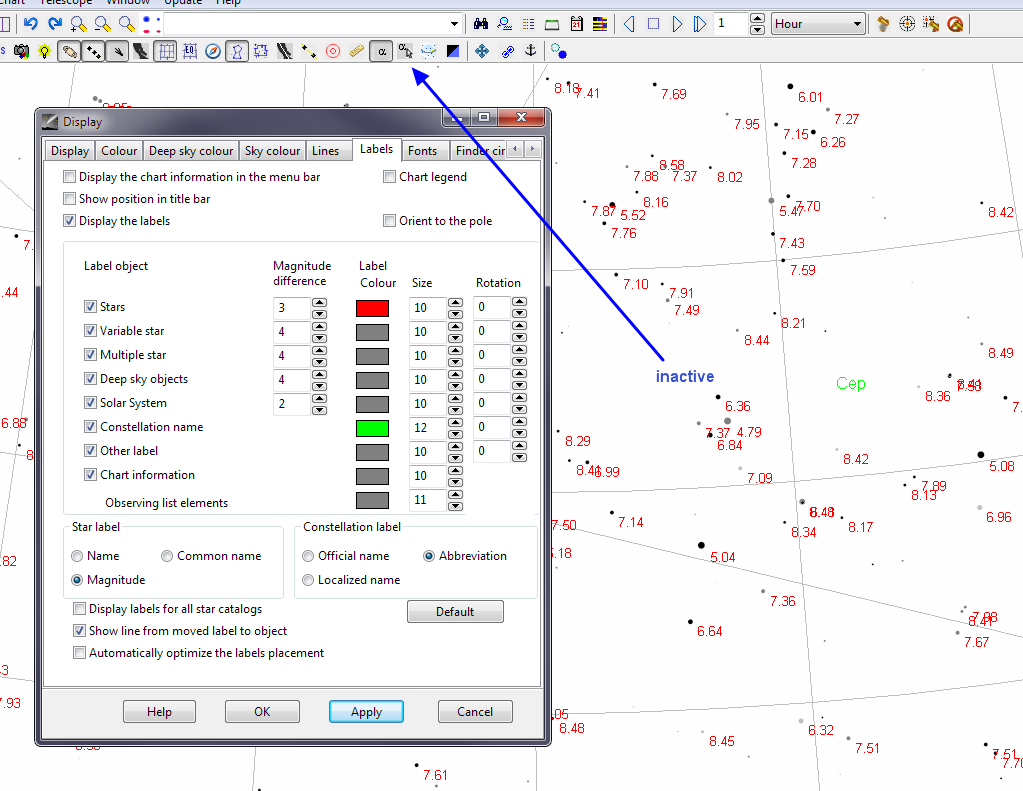Viewport: 1023px width, 791px height.
Task: Open the Sky colour tab
Action: pos(272,151)
